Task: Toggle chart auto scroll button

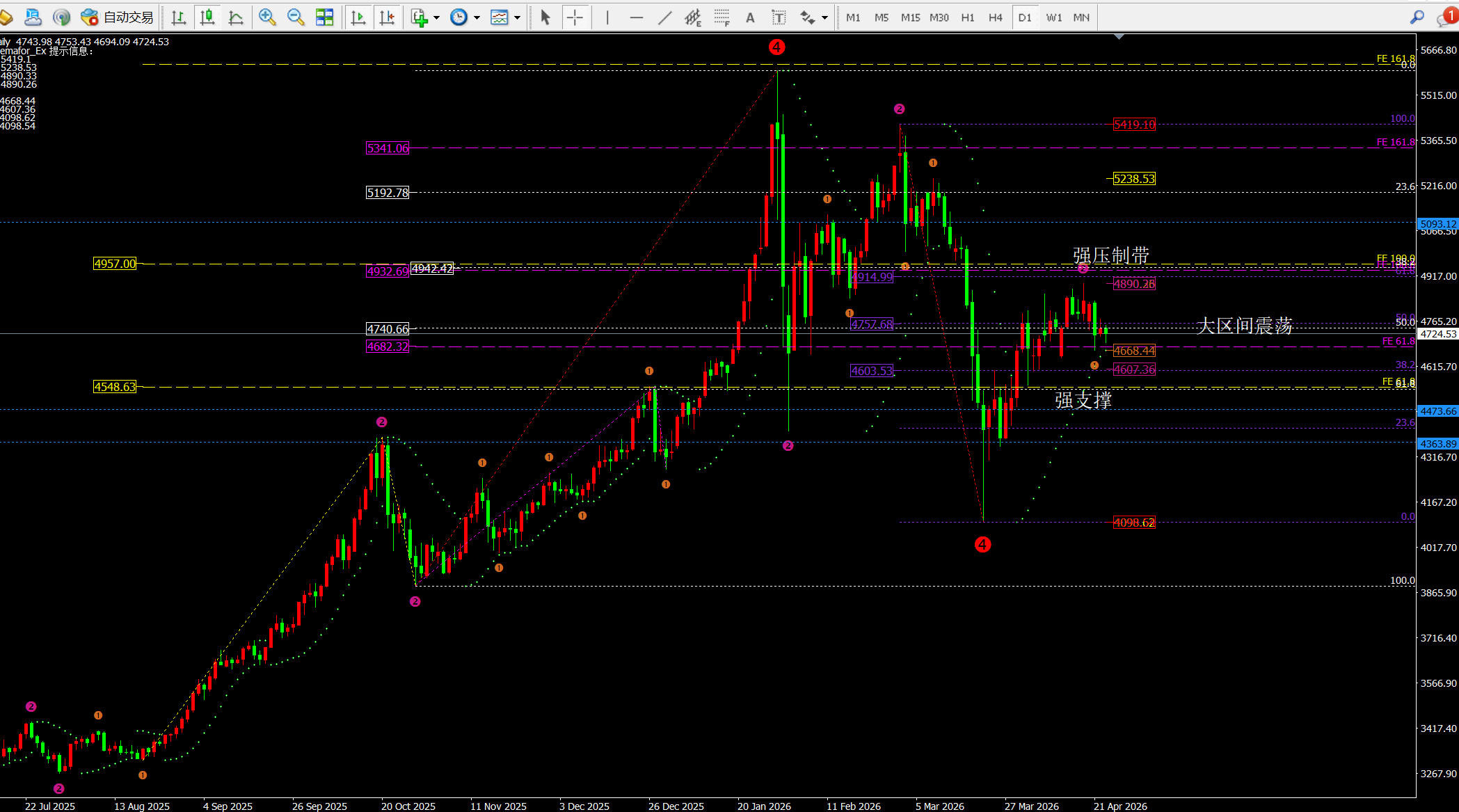Action: [358, 17]
